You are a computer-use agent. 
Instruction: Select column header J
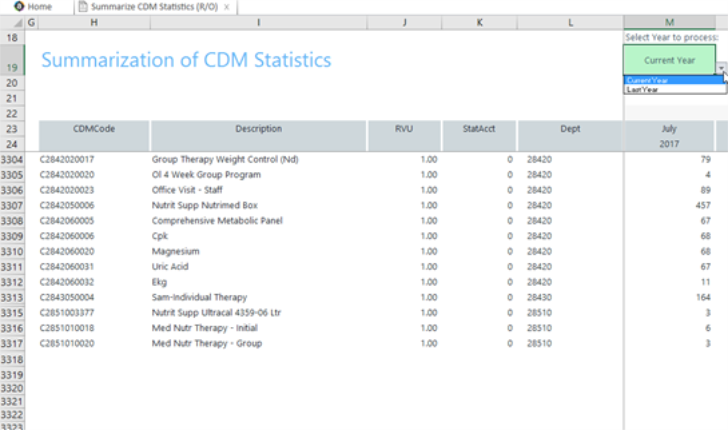(403, 22)
